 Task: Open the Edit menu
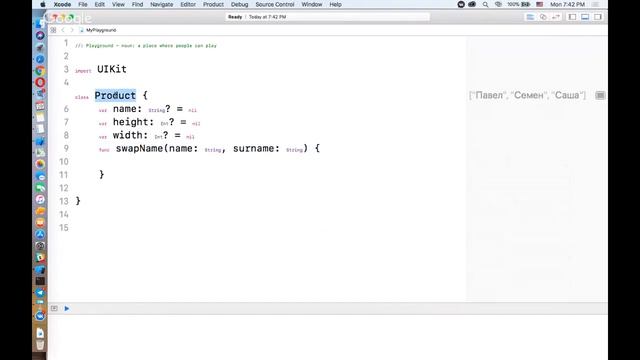[100, 4]
